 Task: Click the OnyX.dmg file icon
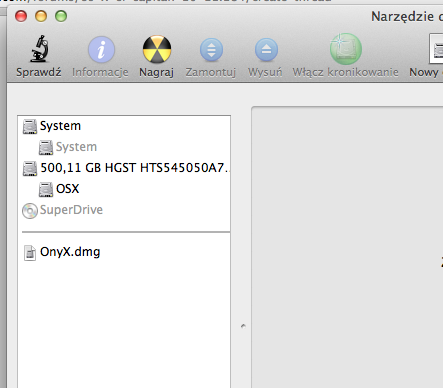pos(30,253)
